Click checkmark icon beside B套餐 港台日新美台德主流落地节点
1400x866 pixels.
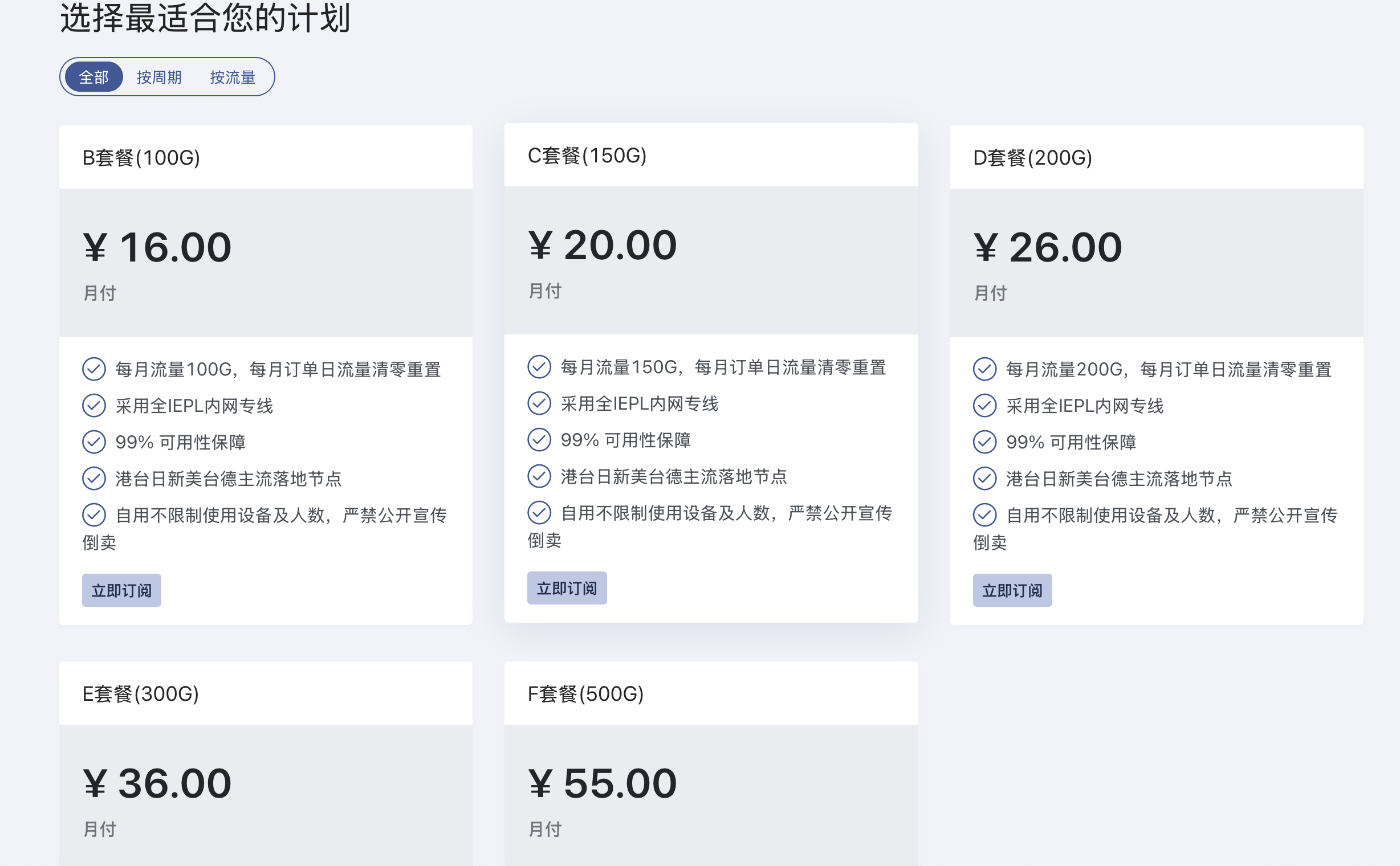[x=94, y=478]
